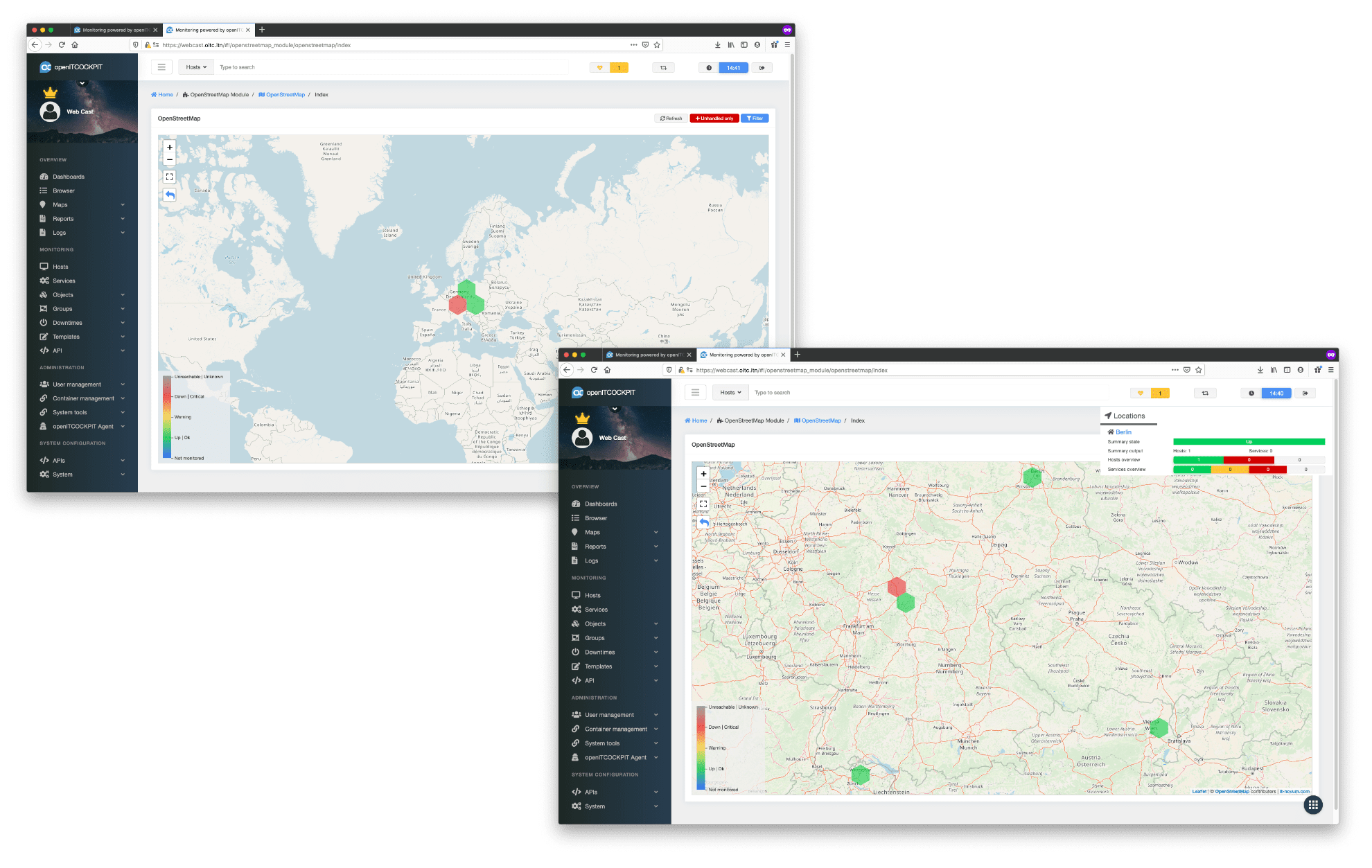Toggle sidebar hamburger in front window

(x=695, y=393)
